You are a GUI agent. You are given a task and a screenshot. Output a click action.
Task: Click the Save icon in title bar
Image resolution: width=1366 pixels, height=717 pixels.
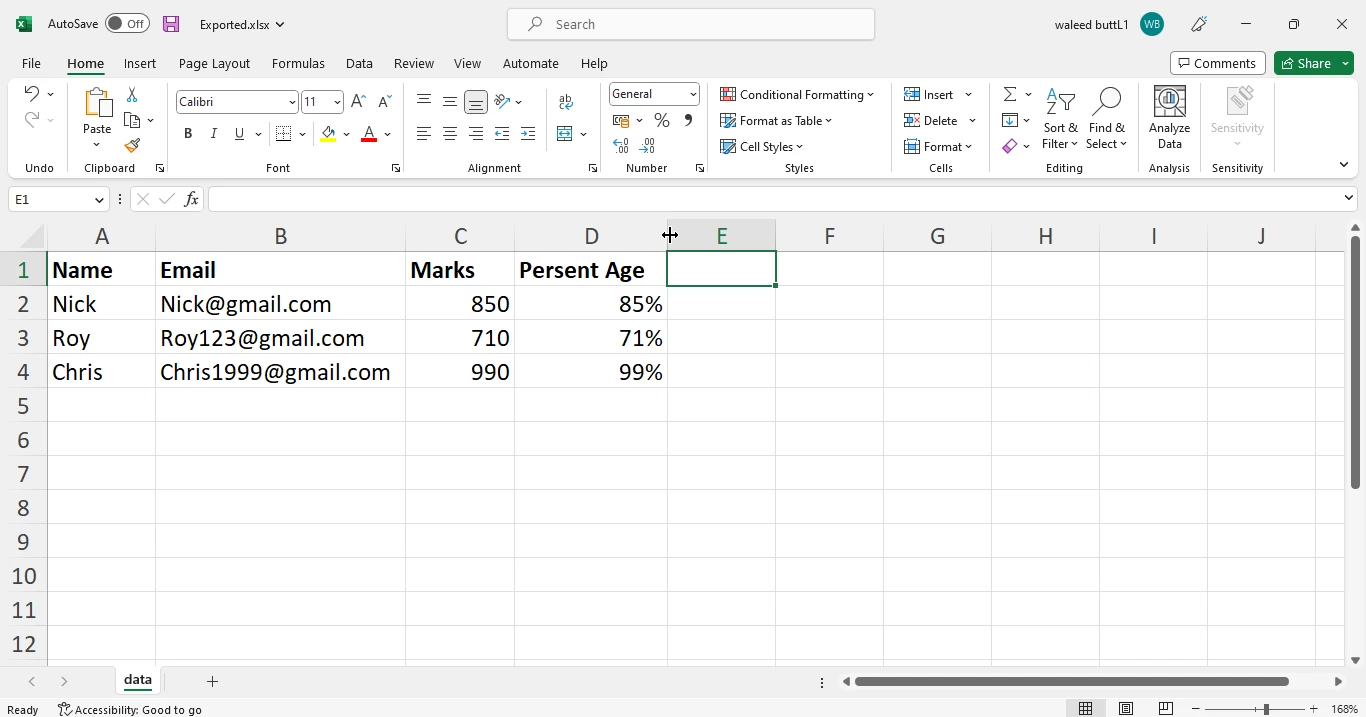click(x=171, y=24)
